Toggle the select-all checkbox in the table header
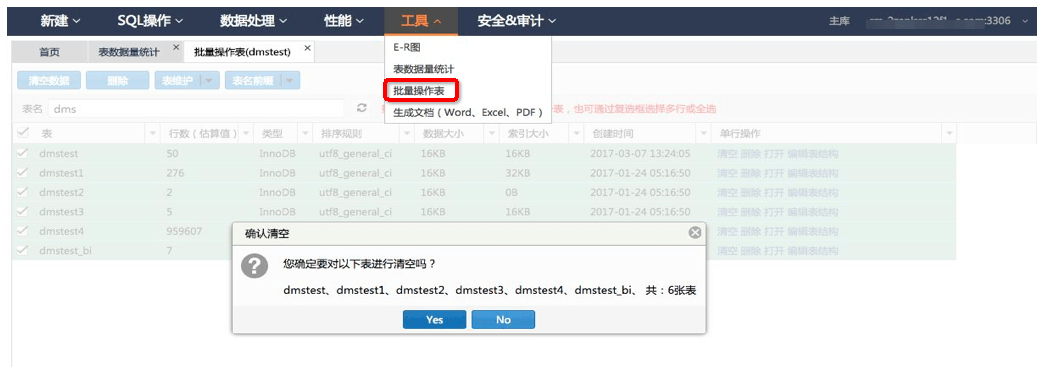The height and width of the screenshot is (374, 1043). (x=23, y=133)
